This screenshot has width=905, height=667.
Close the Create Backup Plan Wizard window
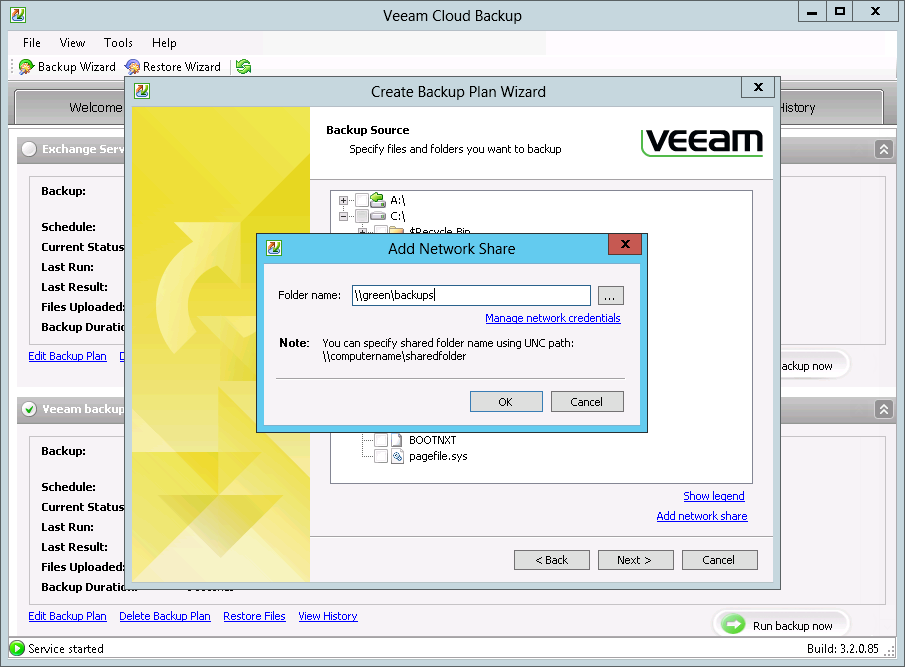[758, 87]
